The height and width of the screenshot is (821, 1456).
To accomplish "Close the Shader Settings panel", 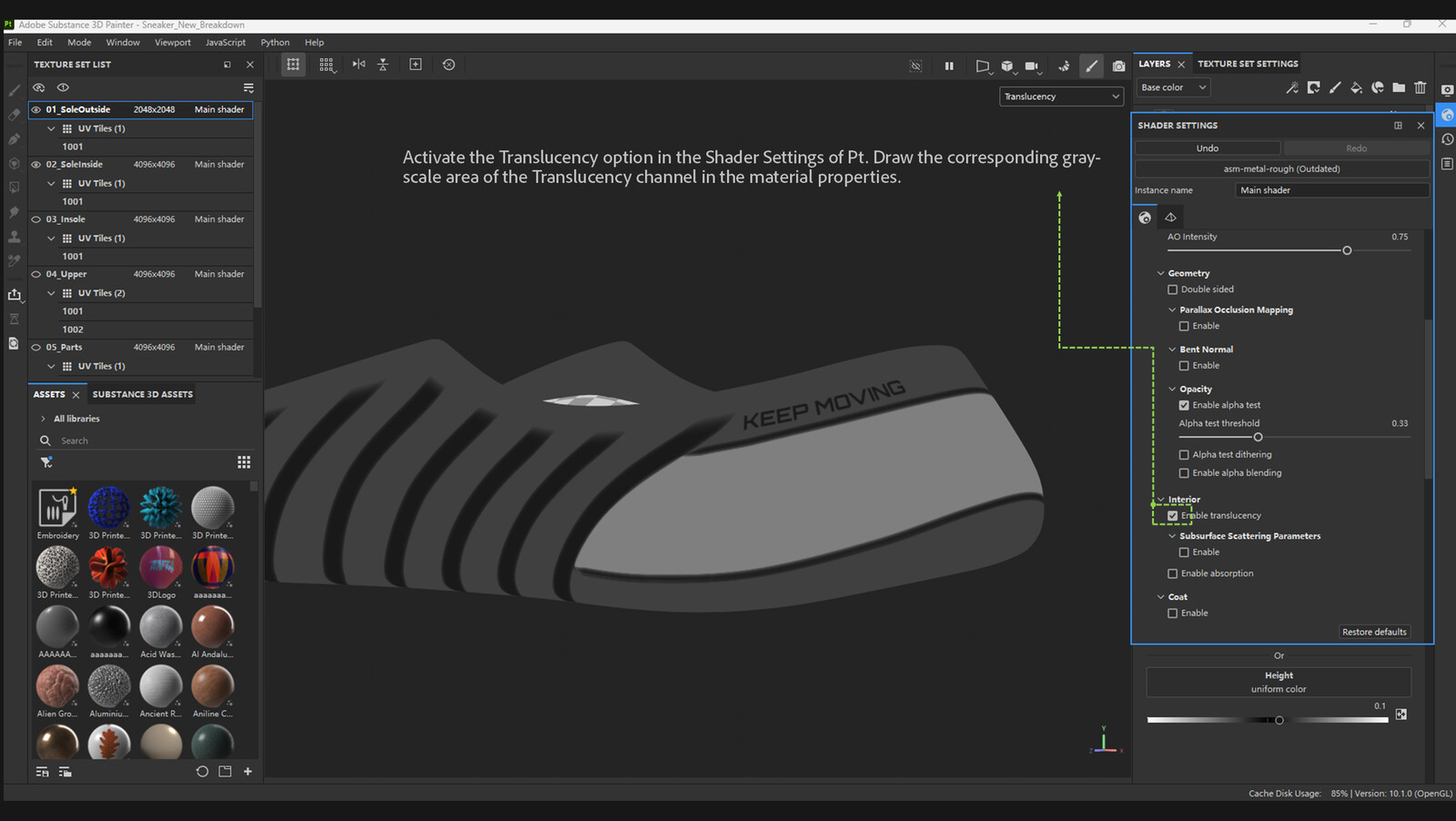I will [1421, 126].
